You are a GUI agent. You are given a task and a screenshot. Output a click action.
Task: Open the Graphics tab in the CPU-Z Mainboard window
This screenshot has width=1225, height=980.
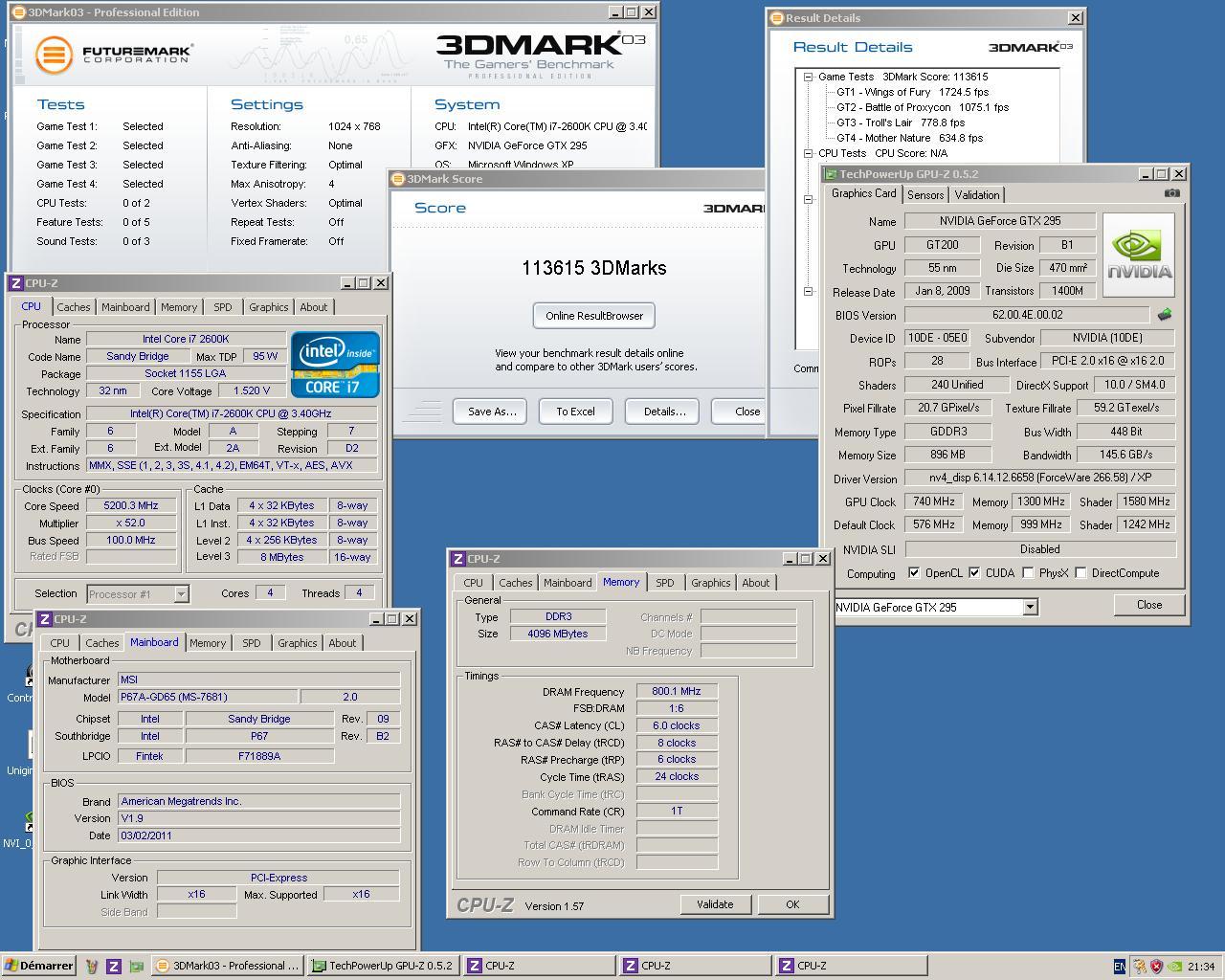click(x=297, y=643)
